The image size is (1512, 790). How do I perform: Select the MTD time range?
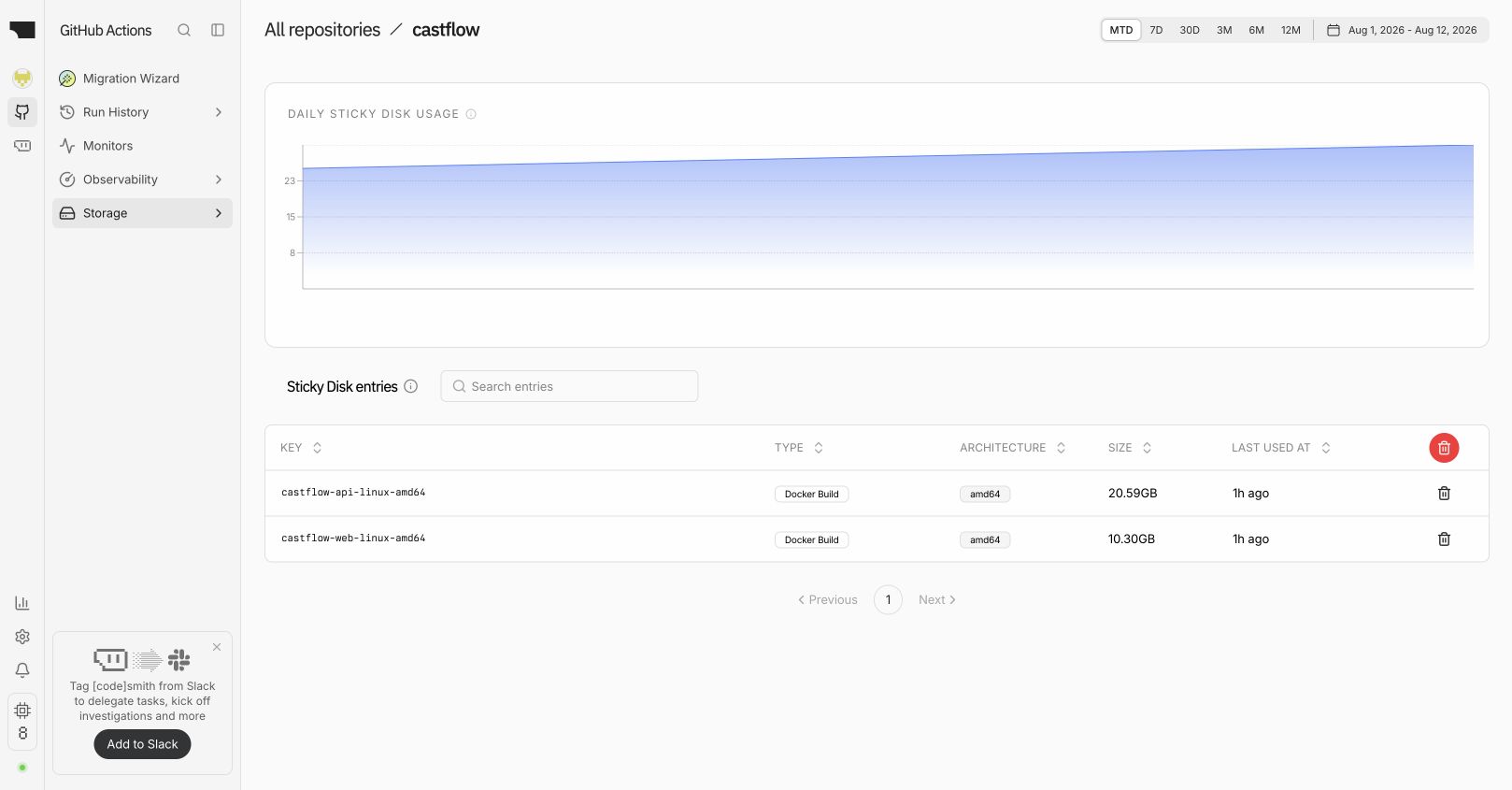coord(1121,30)
